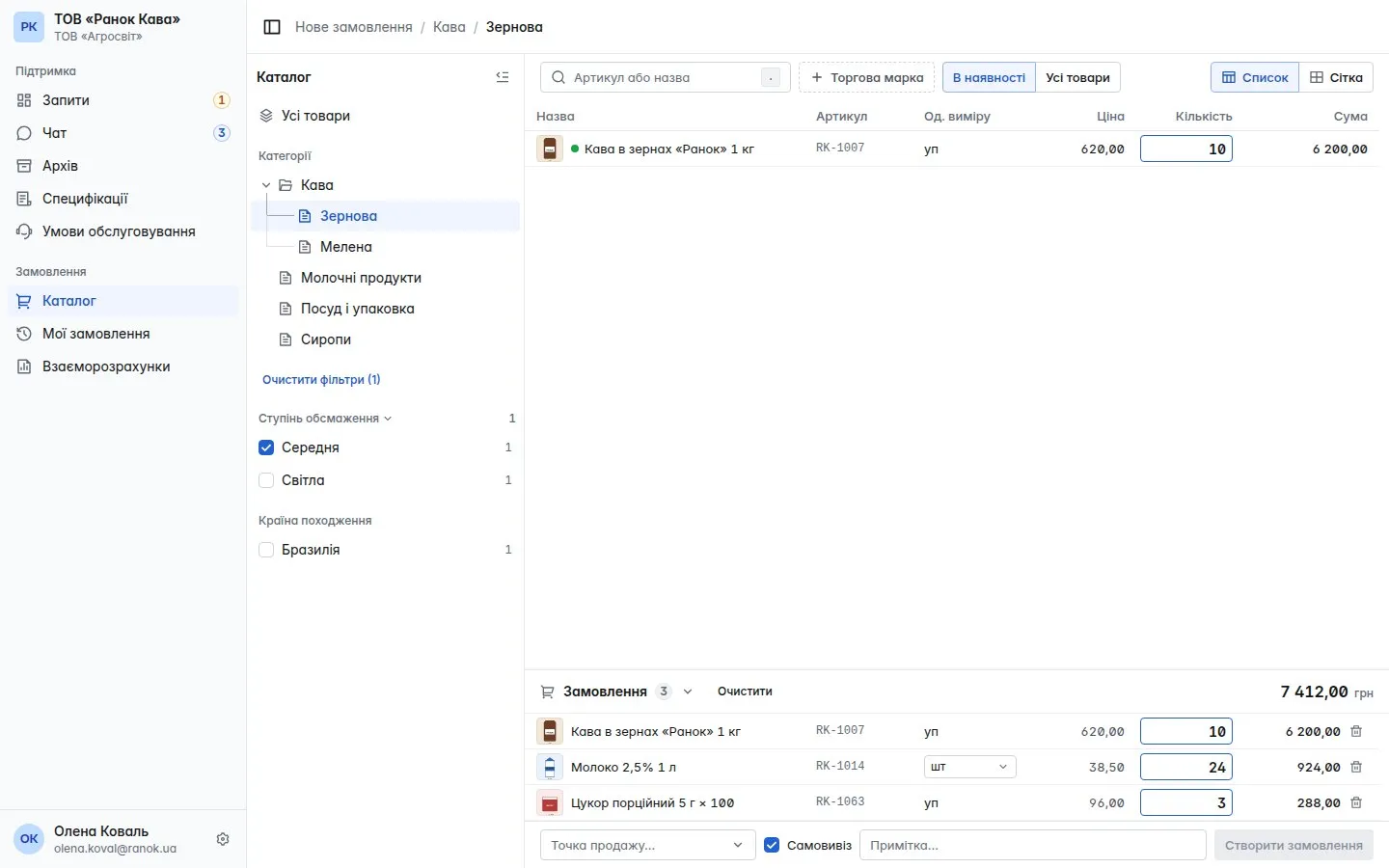Switch to В наявності filter

click(989, 77)
